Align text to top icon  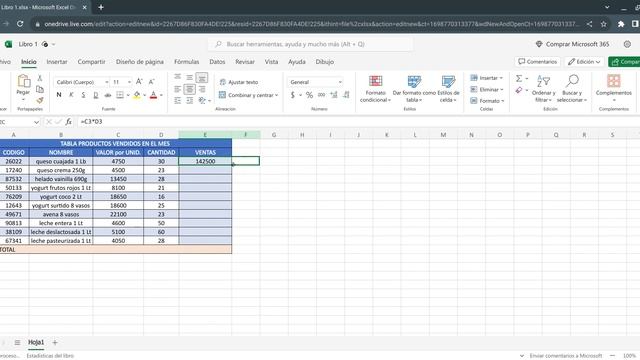click(x=178, y=77)
